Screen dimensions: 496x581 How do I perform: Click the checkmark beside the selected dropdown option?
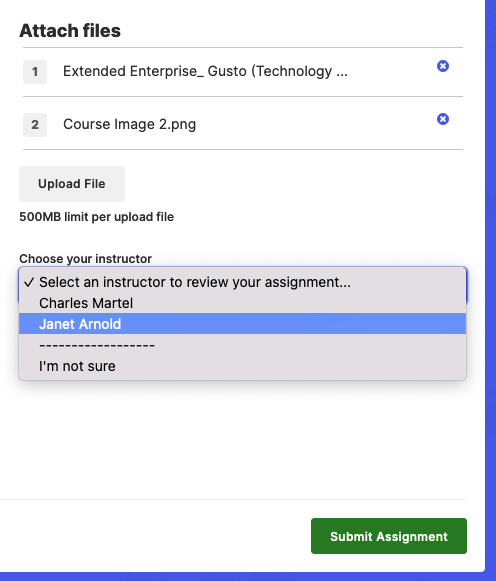tap(29, 283)
